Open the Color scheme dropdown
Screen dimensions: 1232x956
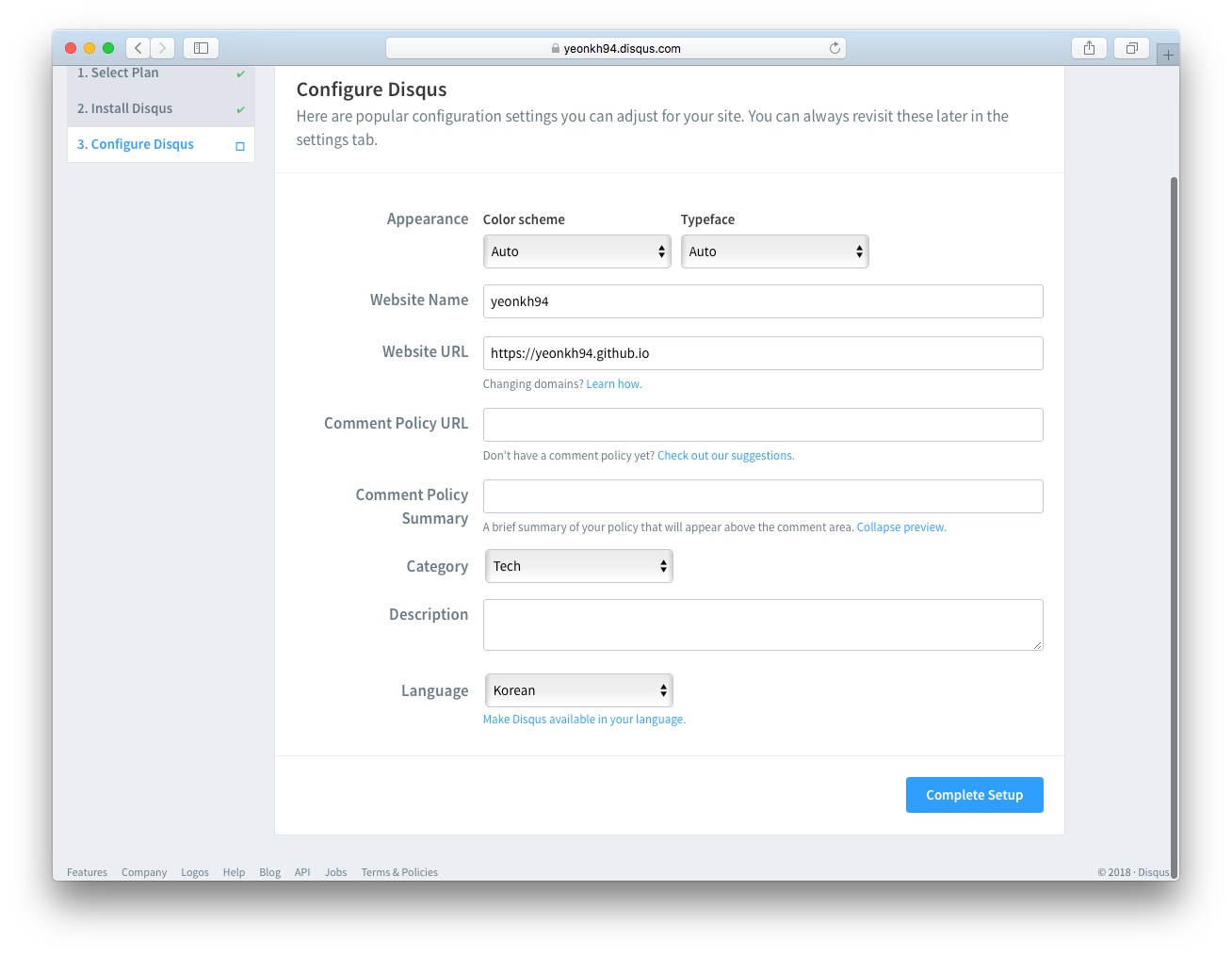576,251
